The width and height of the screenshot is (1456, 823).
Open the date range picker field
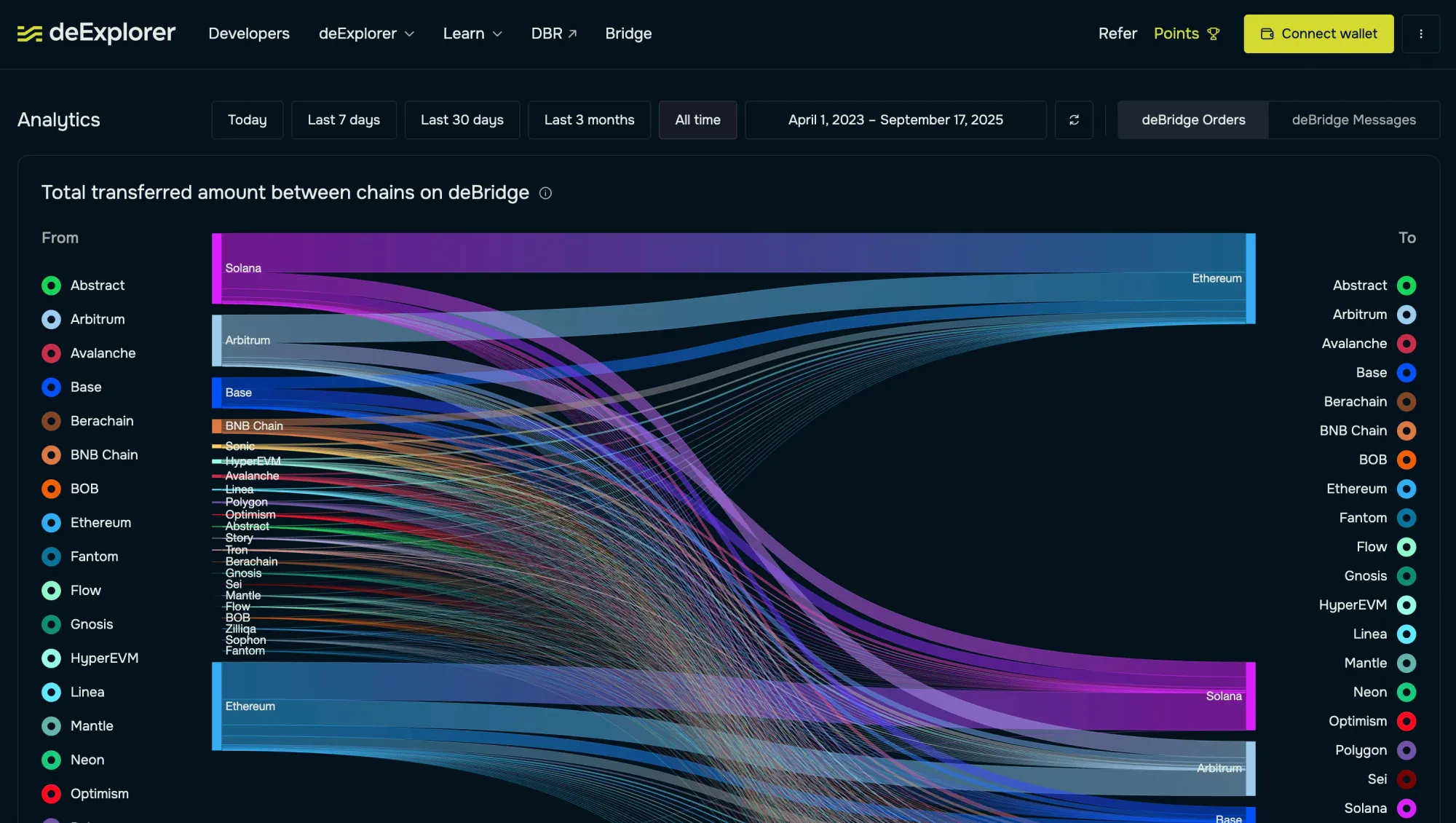[x=895, y=120]
